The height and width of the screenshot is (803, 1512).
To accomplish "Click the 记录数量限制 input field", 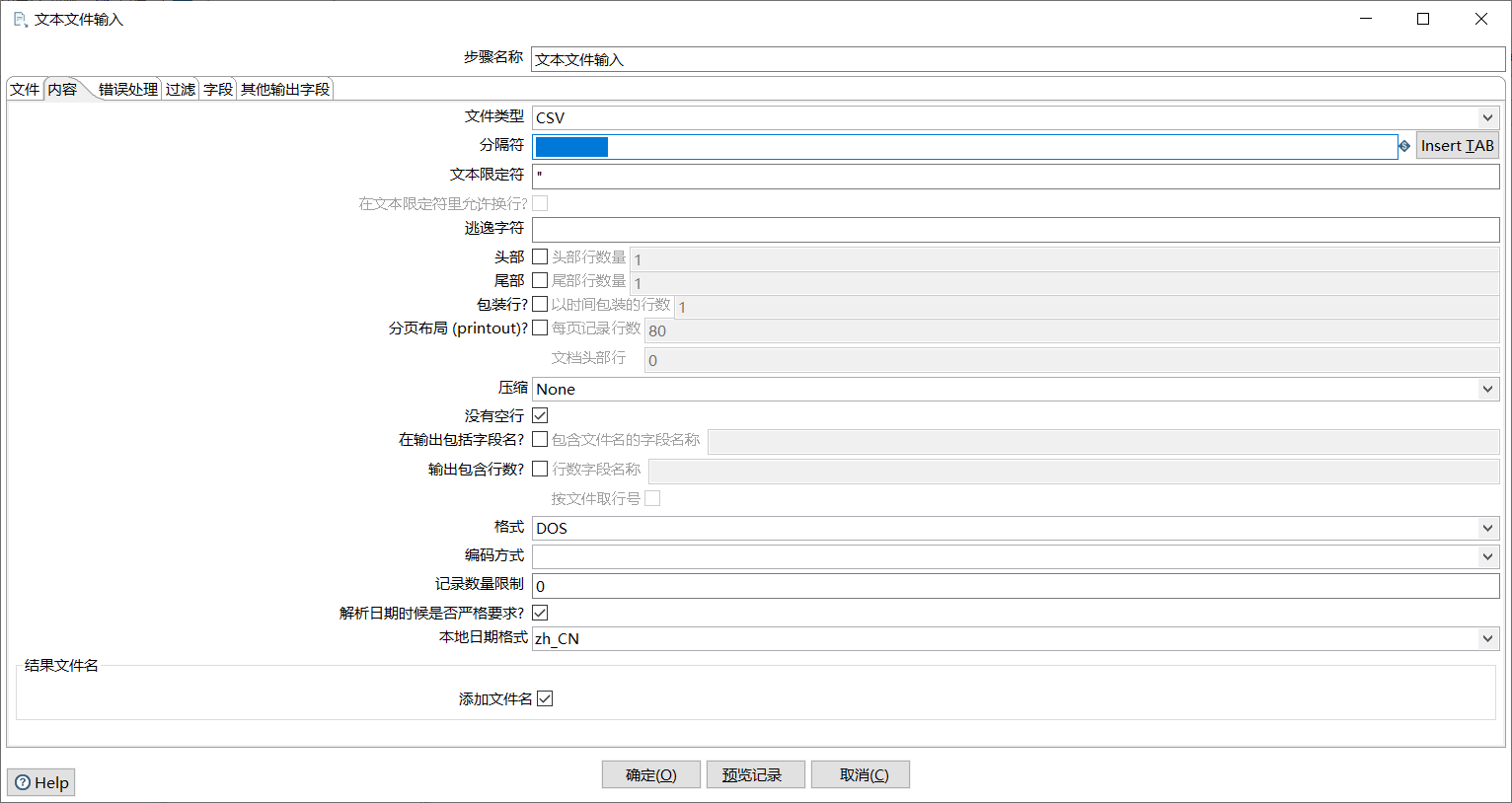I will coord(1016,586).
